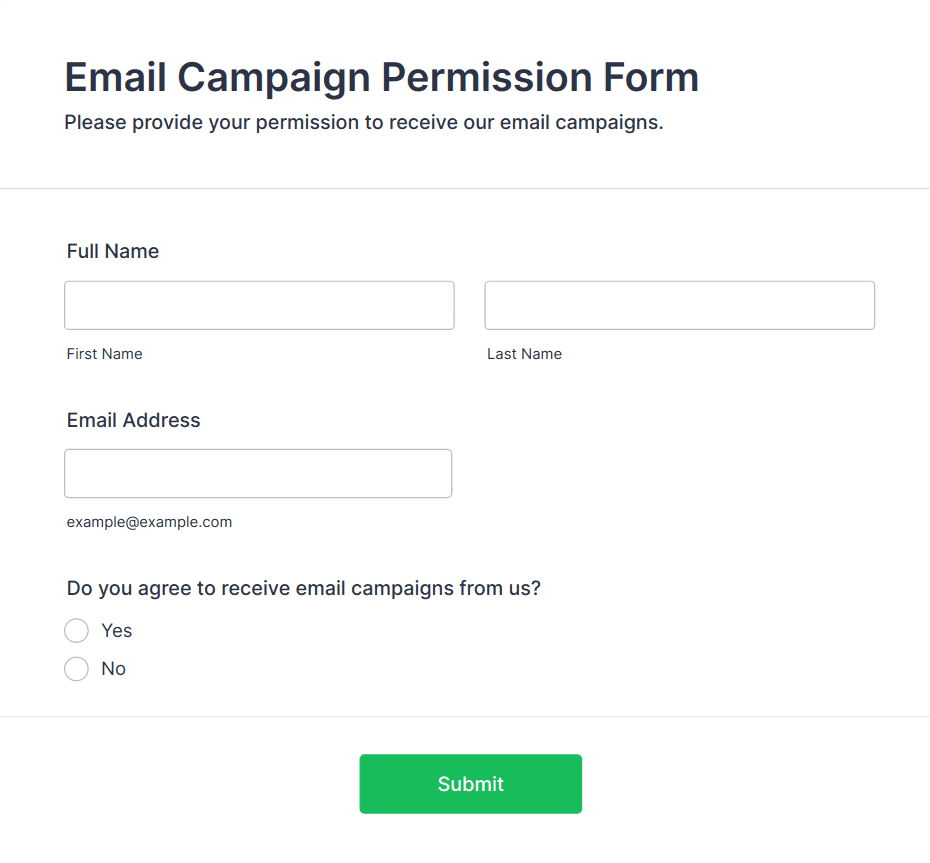Click the 'Yes' option label text
The height and width of the screenshot is (863, 930).
click(x=117, y=631)
